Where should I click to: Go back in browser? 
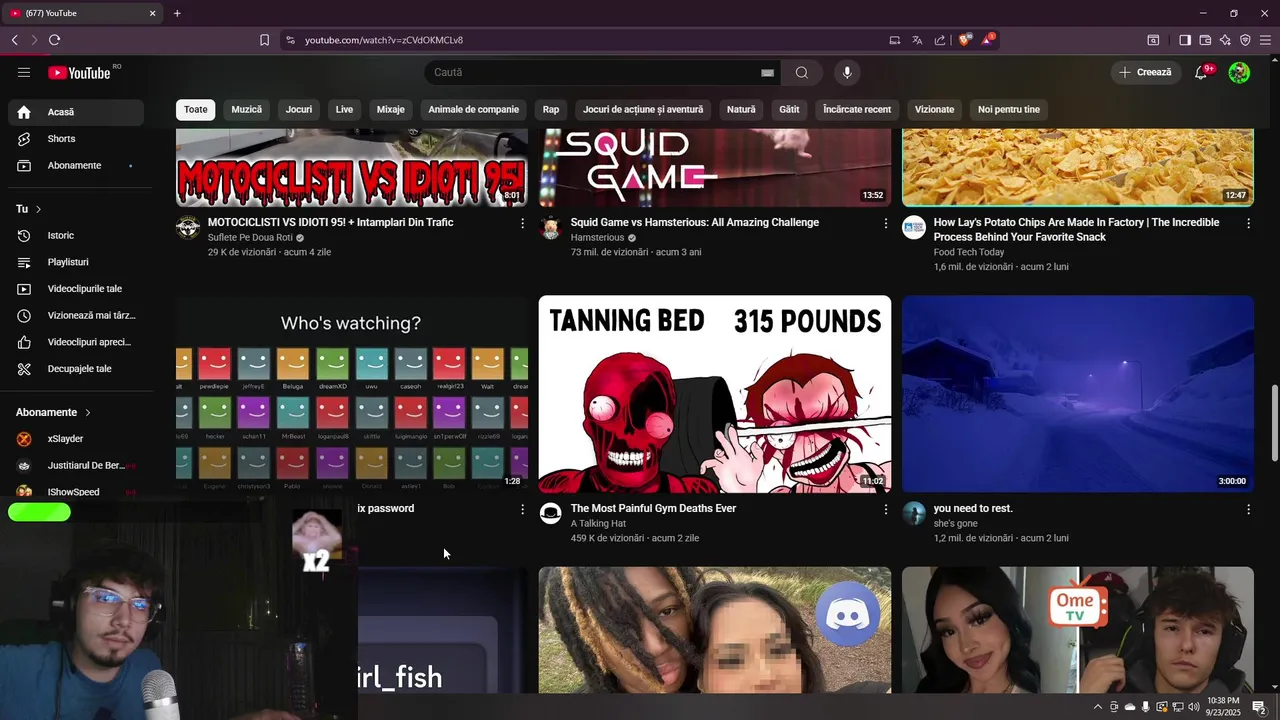tap(14, 40)
